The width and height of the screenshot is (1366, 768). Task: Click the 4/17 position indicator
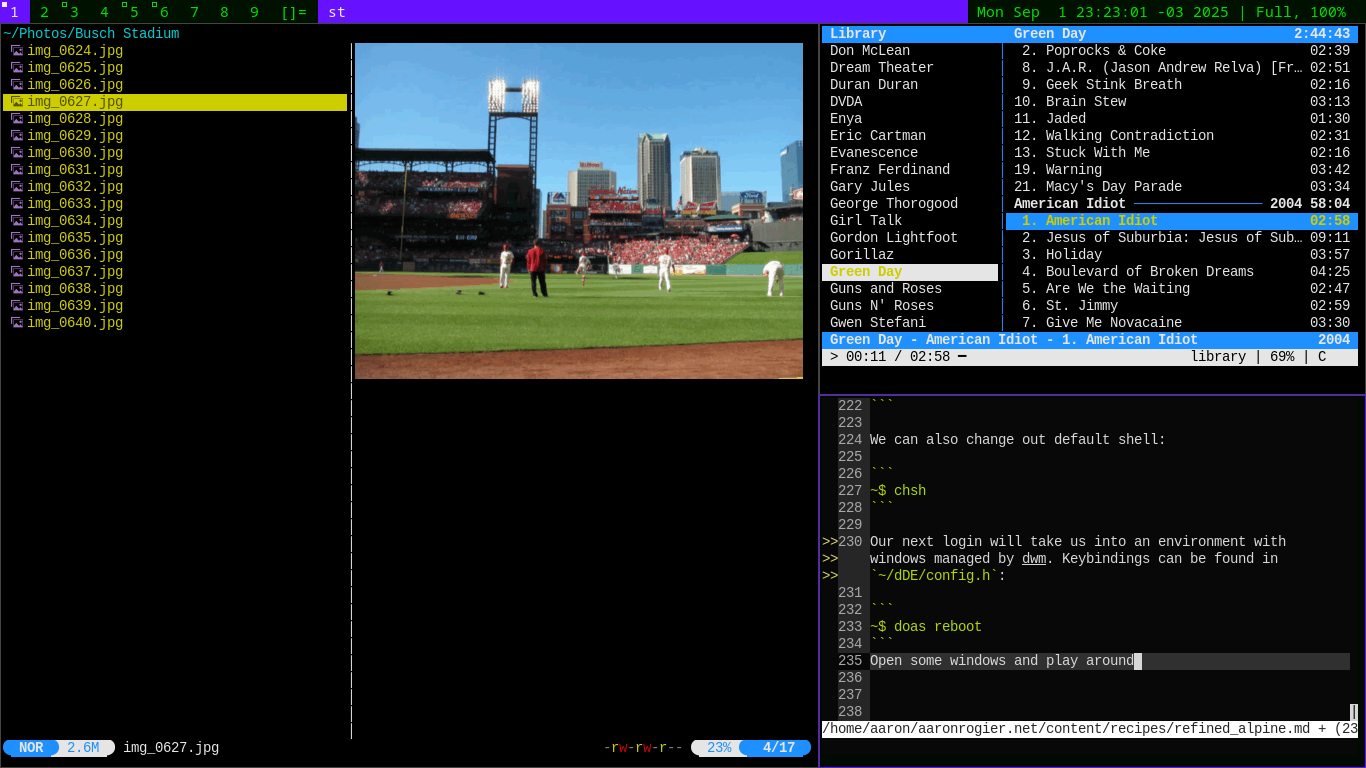(x=779, y=748)
